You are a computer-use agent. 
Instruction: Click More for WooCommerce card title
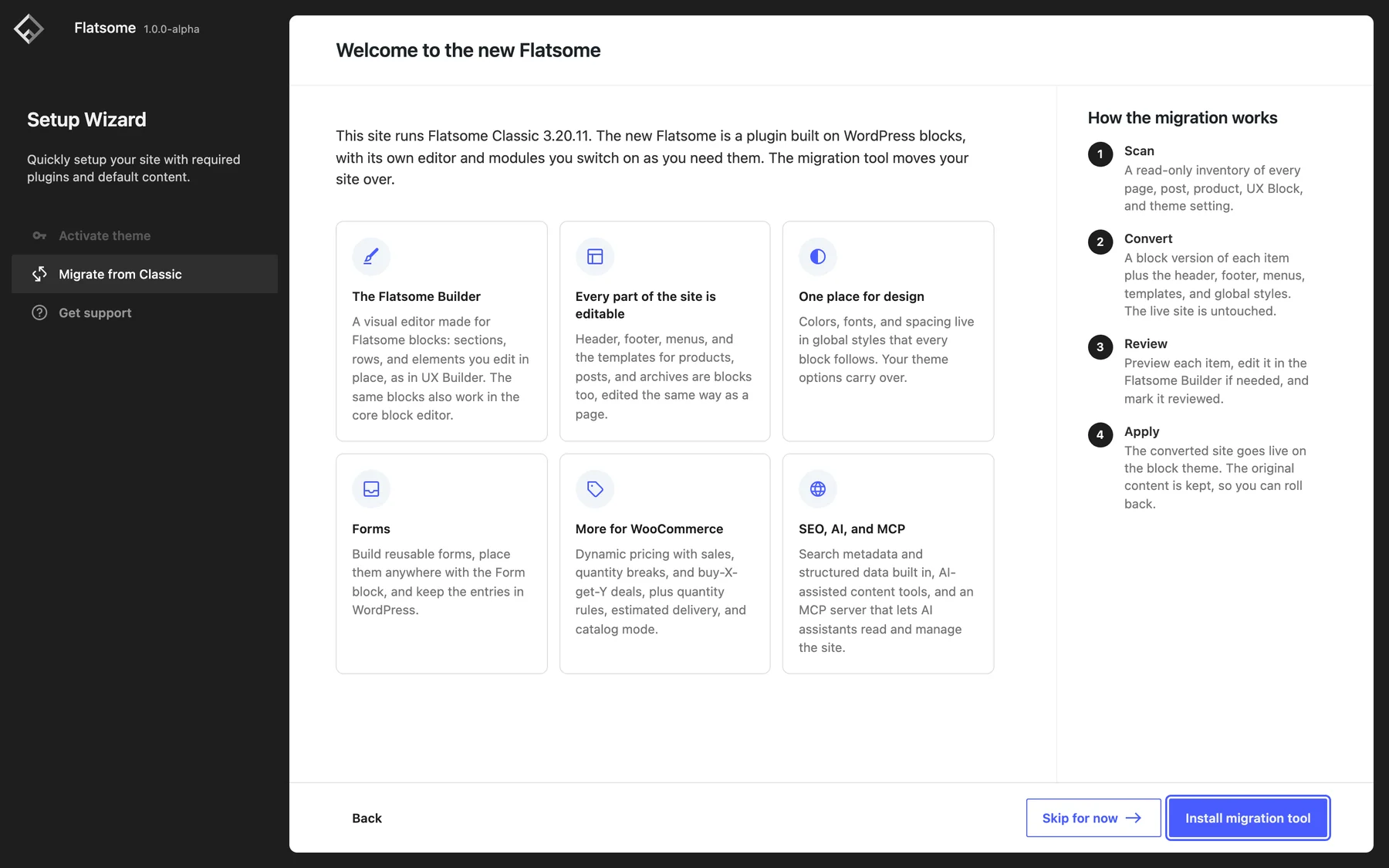click(649, 529)
